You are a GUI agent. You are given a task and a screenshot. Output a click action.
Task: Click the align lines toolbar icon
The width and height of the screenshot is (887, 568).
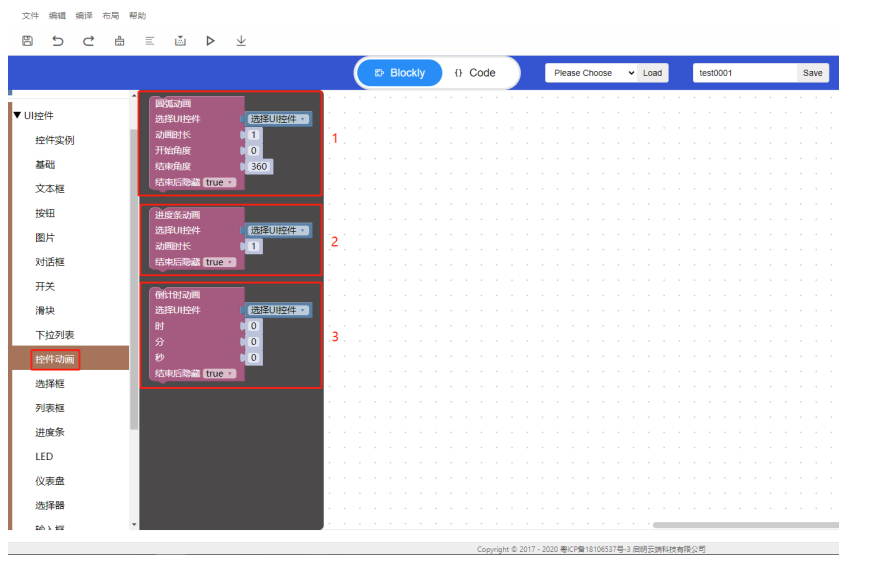tap(150, 41)
